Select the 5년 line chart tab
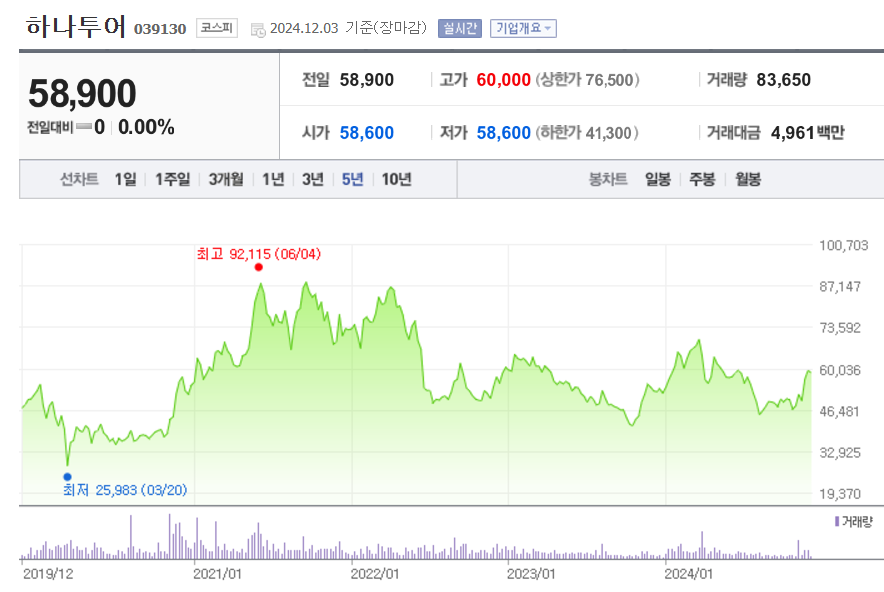Screen dimensions: 884x592 (352, 179)
